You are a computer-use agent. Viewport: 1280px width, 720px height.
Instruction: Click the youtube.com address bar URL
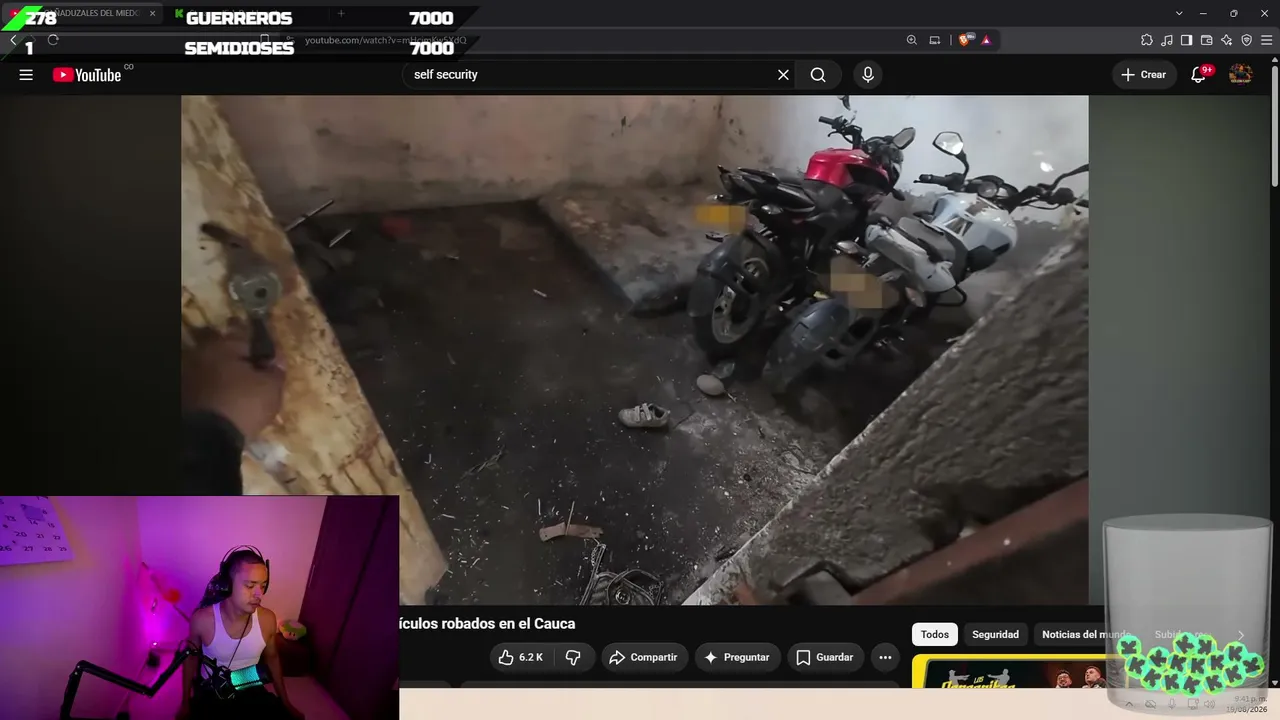385,40
